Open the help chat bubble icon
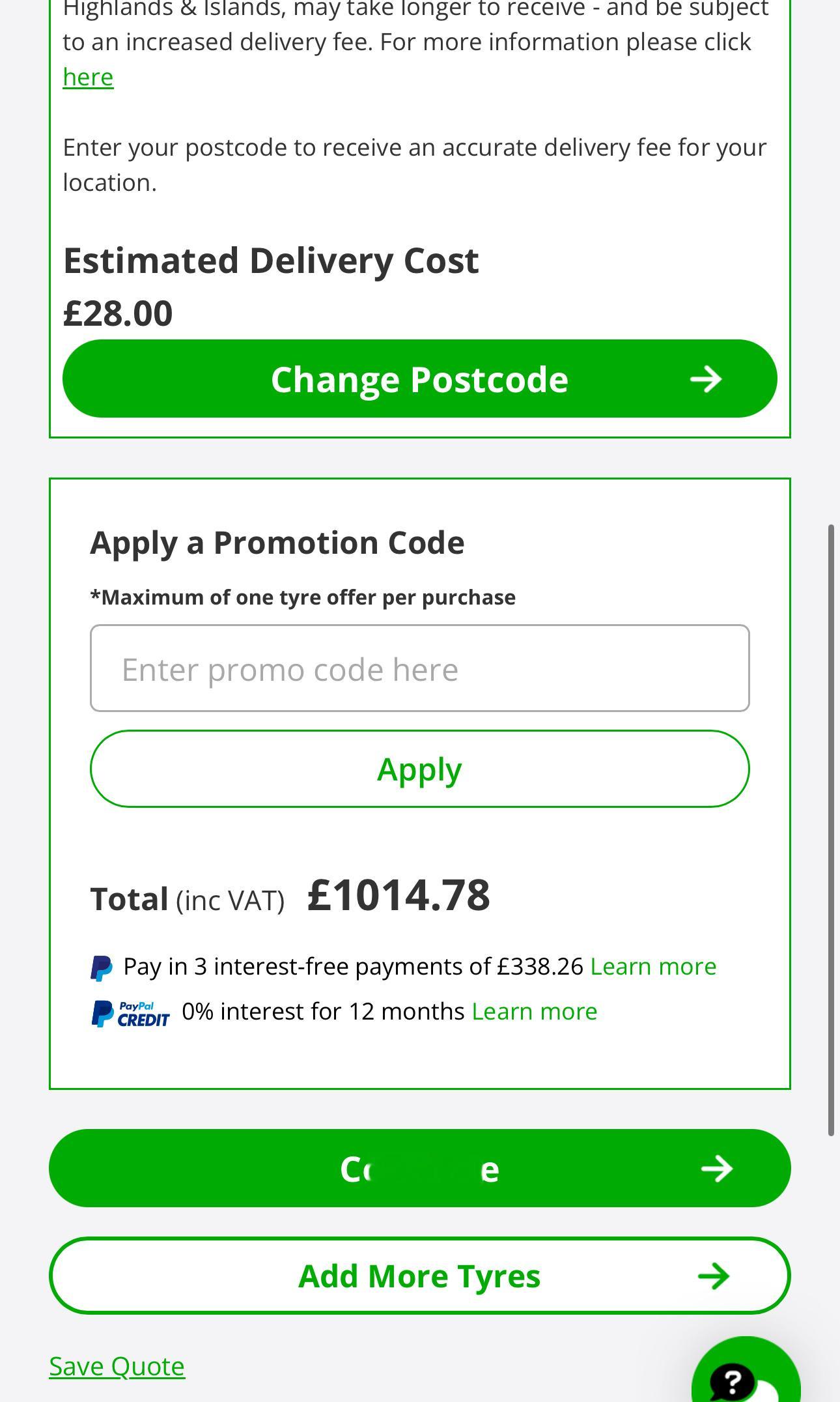This screenshot has height=1402, width=840. tap(746, 1371)
